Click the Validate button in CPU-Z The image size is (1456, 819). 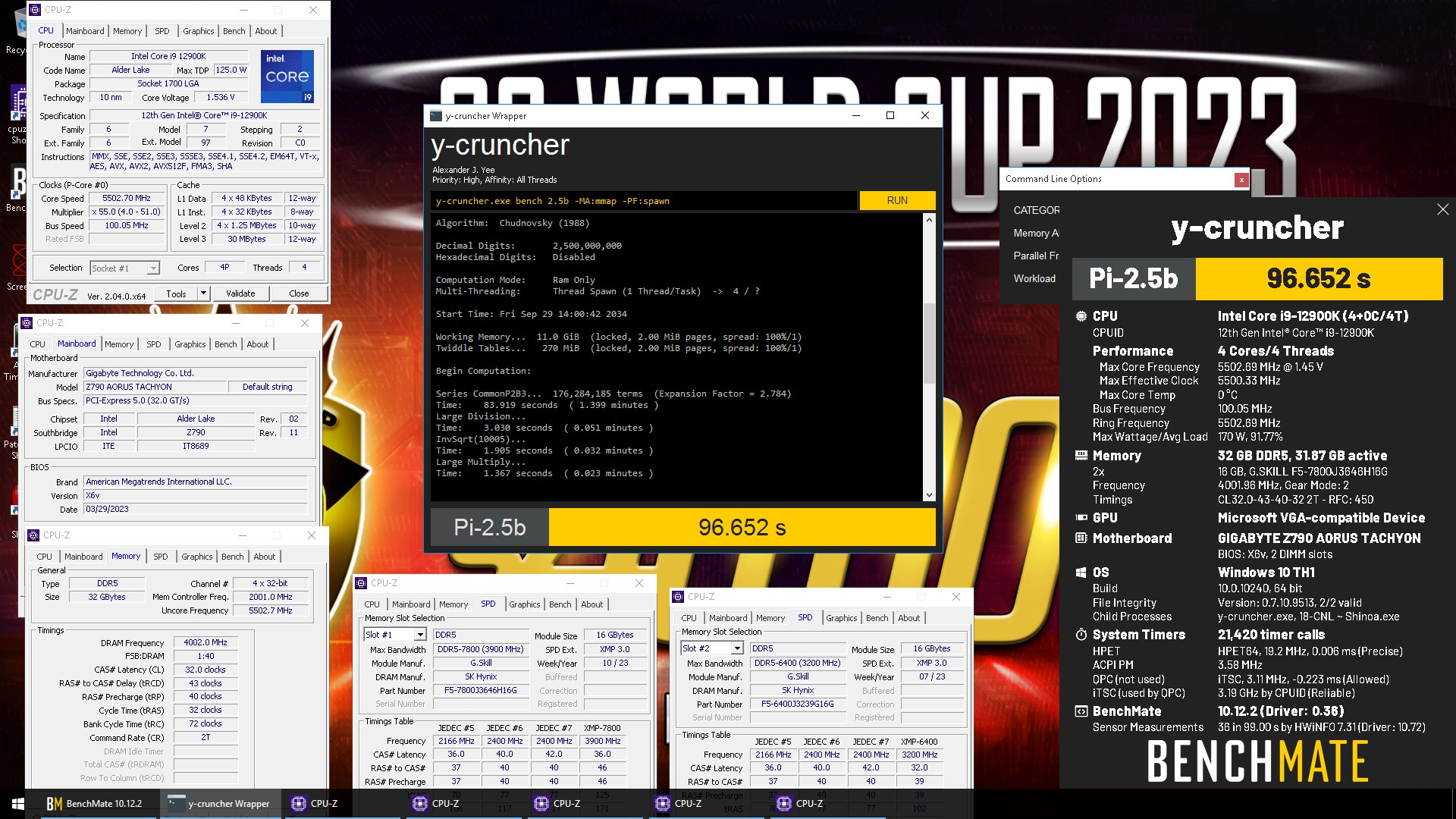pyautogui.click(x=240, y=293)
